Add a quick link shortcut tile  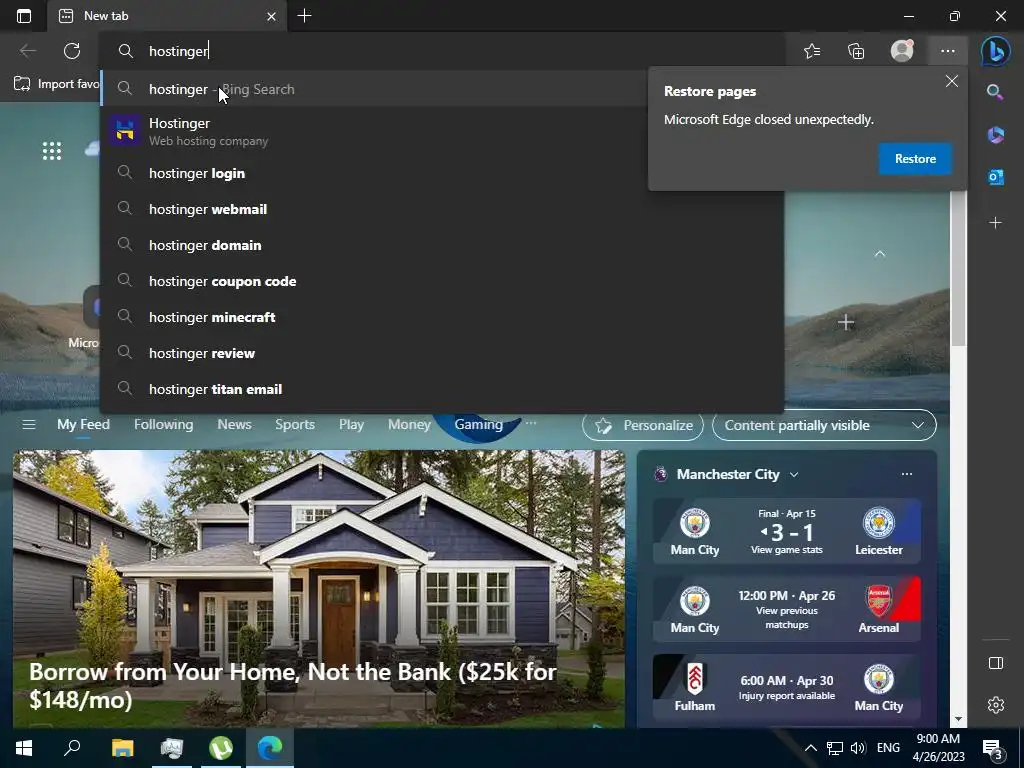click(846, 322)
